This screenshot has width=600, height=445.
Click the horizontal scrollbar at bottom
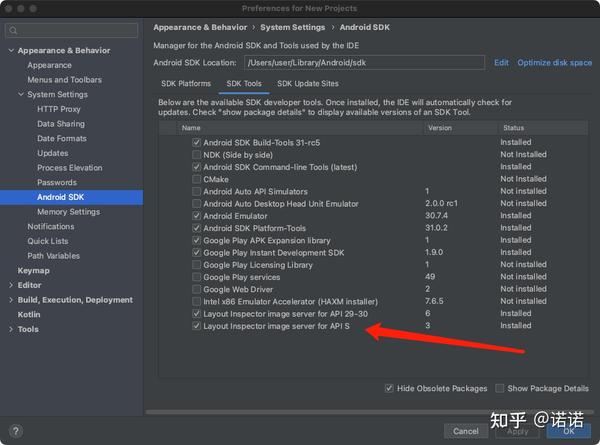(x=371, y=412)
